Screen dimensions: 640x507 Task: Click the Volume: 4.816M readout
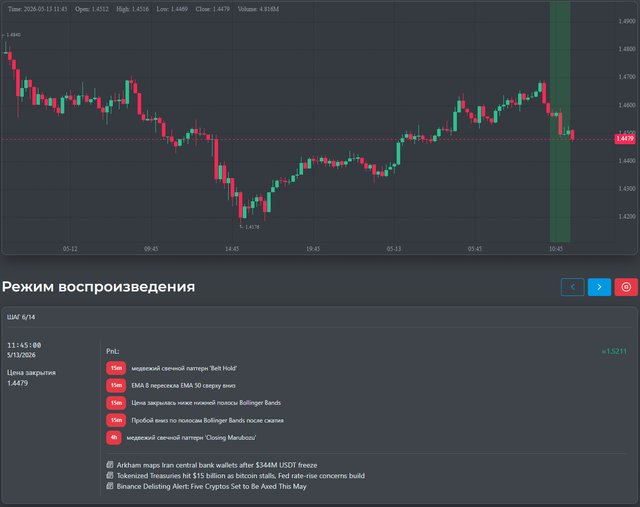click(x=258, y=9)
